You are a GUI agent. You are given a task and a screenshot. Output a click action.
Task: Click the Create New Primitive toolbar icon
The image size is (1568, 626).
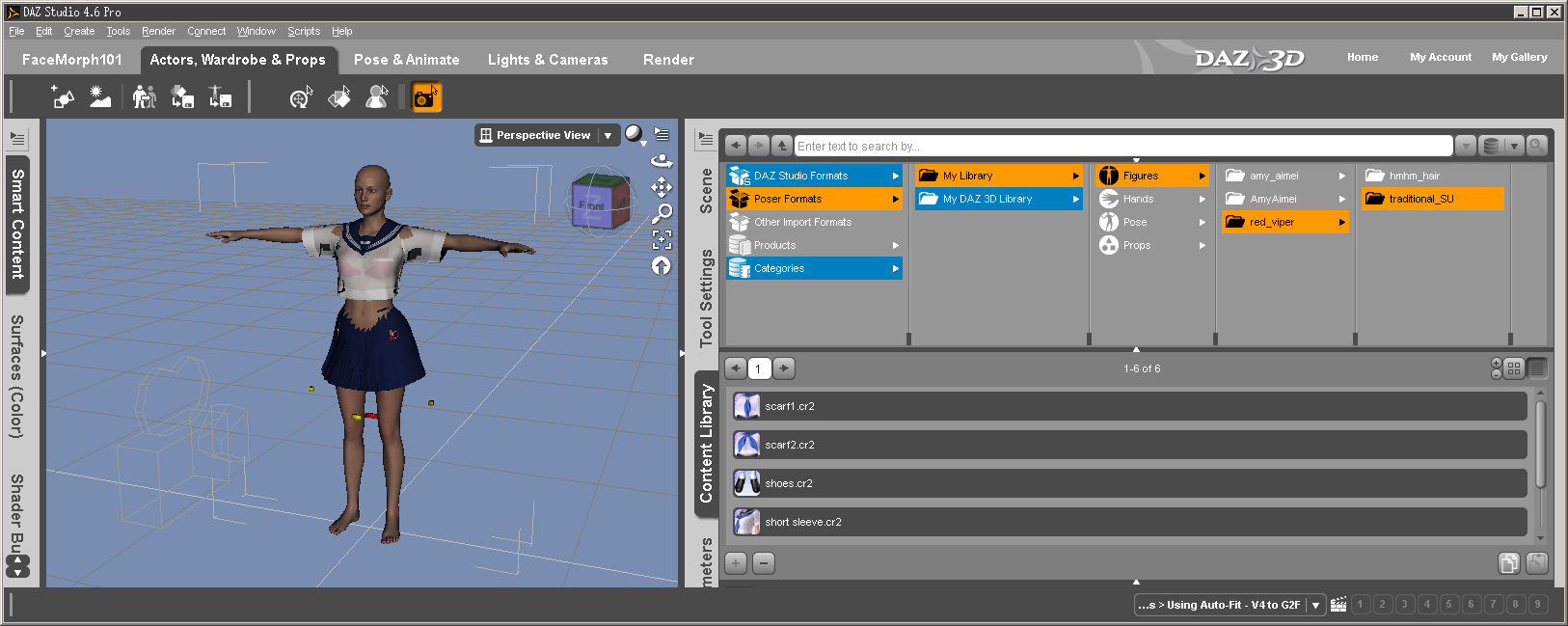tap(63, 96)
